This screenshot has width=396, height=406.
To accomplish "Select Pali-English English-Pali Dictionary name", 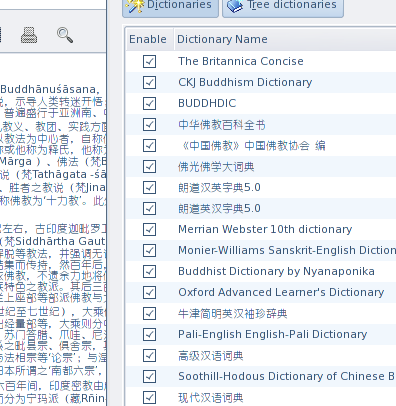I will point(273,334).
